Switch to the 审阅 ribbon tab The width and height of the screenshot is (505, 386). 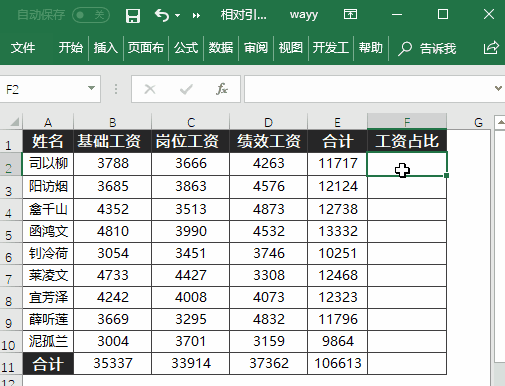point(256,48)
